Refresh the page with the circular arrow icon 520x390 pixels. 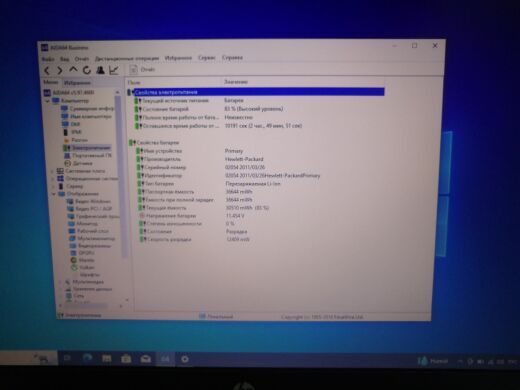click(87, 70)
